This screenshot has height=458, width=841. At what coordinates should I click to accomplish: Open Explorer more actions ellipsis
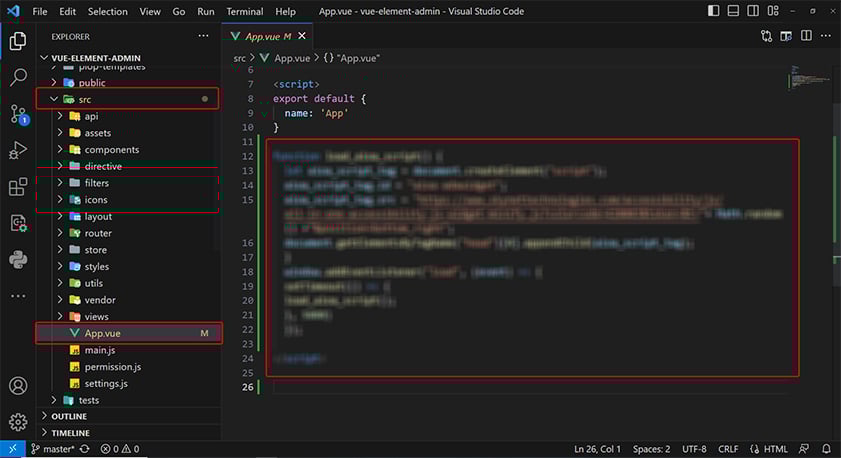[203, 36]
